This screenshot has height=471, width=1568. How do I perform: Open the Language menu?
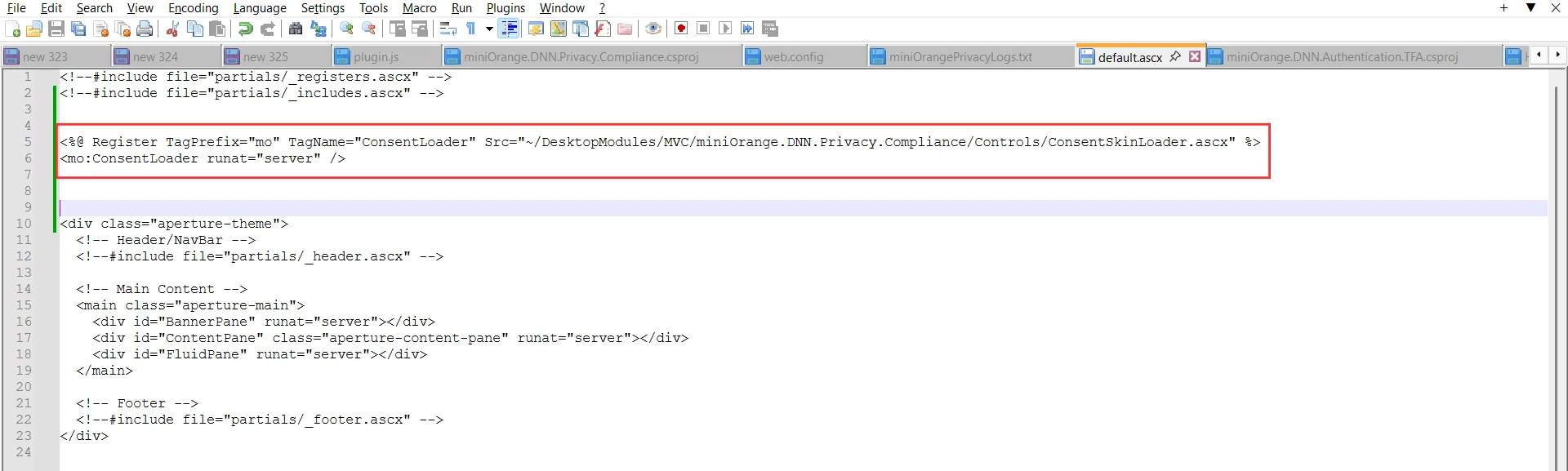click(260, 8)
